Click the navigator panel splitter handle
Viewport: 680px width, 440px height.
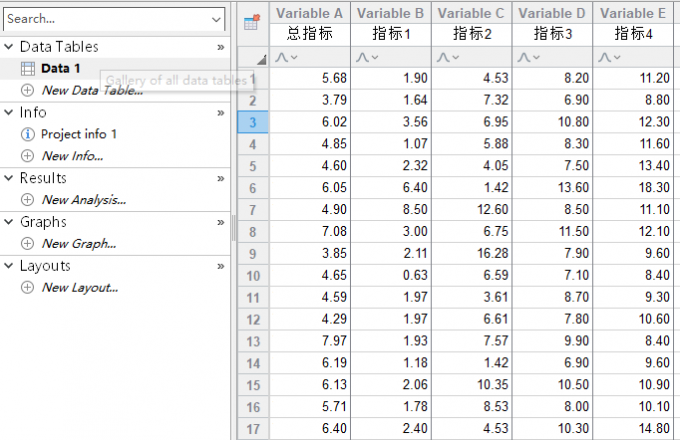[x=233, y=228]
